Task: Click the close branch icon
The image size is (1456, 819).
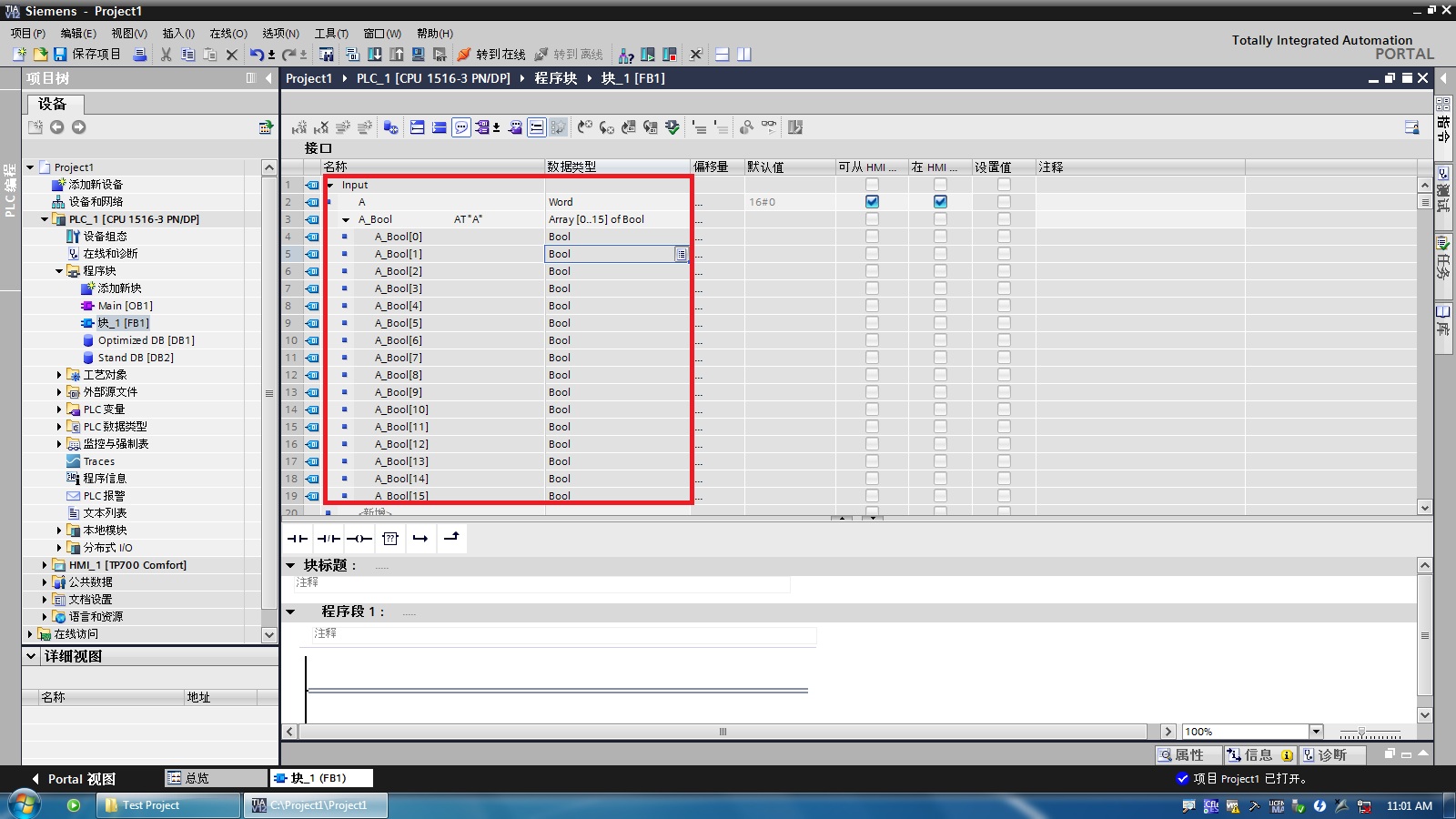Action: point(451,539)
